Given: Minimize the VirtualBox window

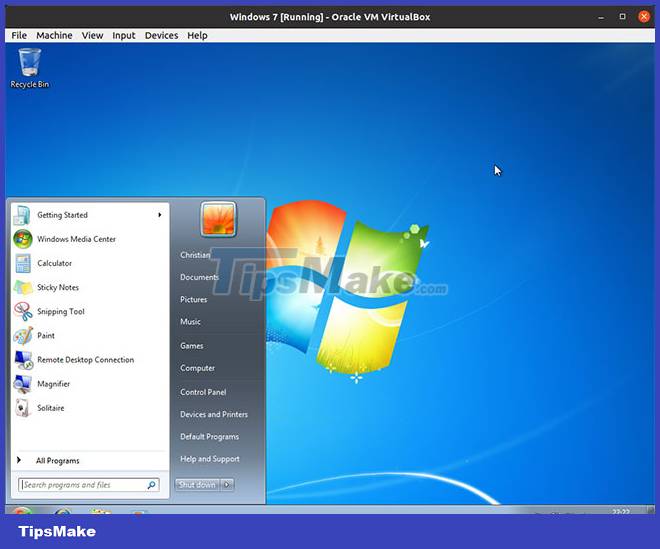Looking at the screenshot, I should click(x=601, y=17).
